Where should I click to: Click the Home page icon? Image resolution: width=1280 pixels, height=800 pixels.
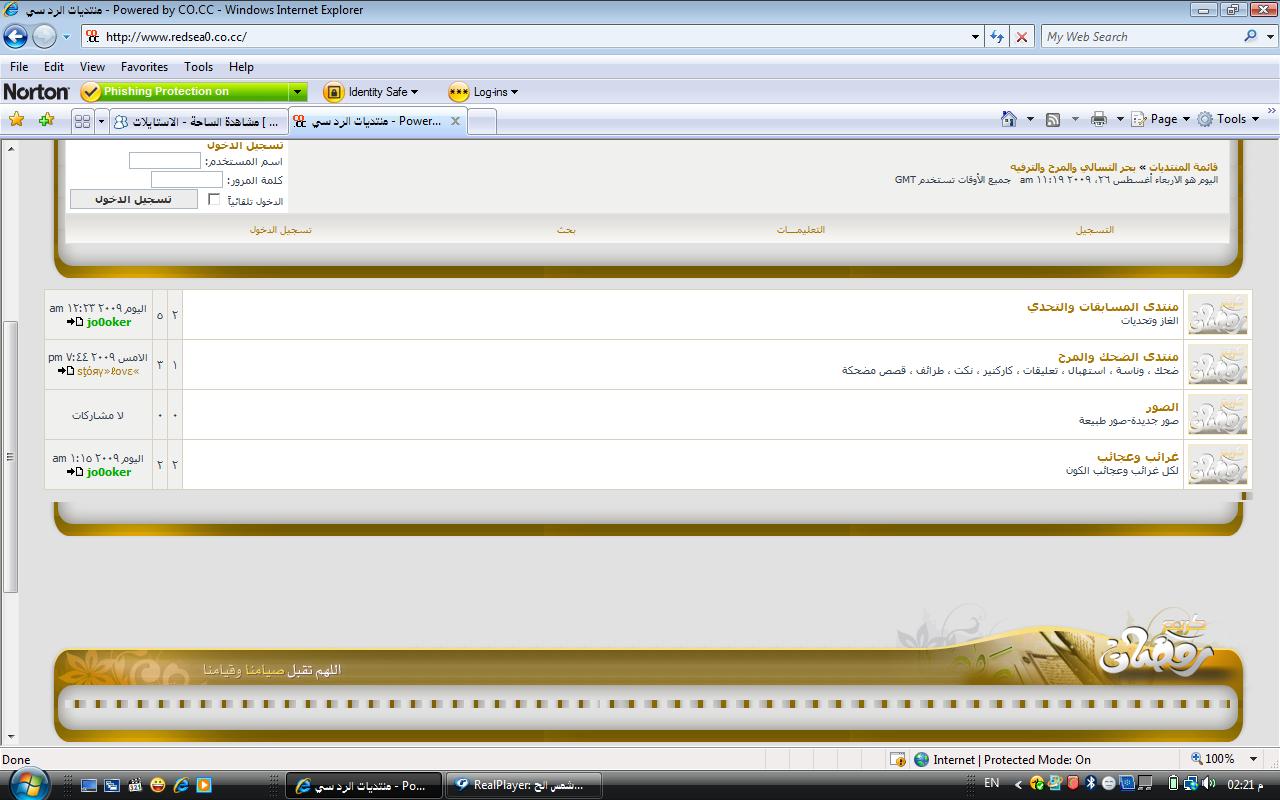point(1009,119)
